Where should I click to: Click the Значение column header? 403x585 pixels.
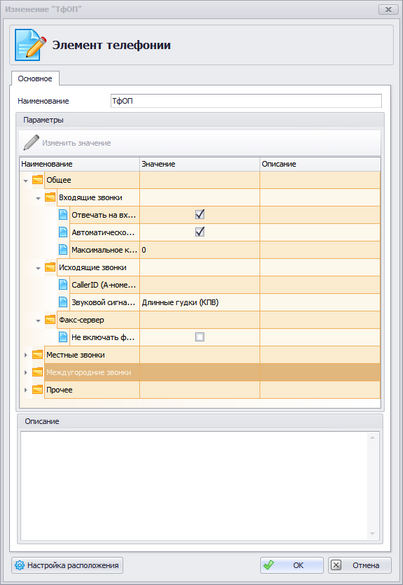pyautogui.click(x=200, y=164)
